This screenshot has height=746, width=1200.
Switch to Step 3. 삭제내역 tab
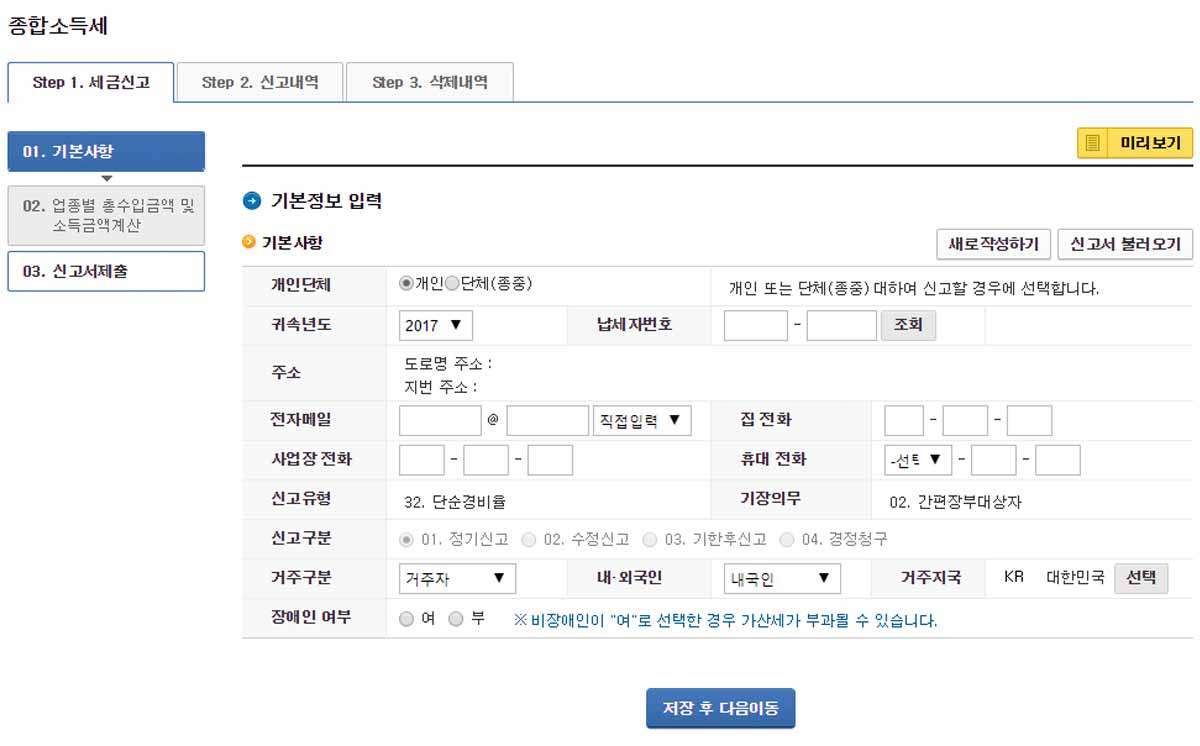(430, 82)
